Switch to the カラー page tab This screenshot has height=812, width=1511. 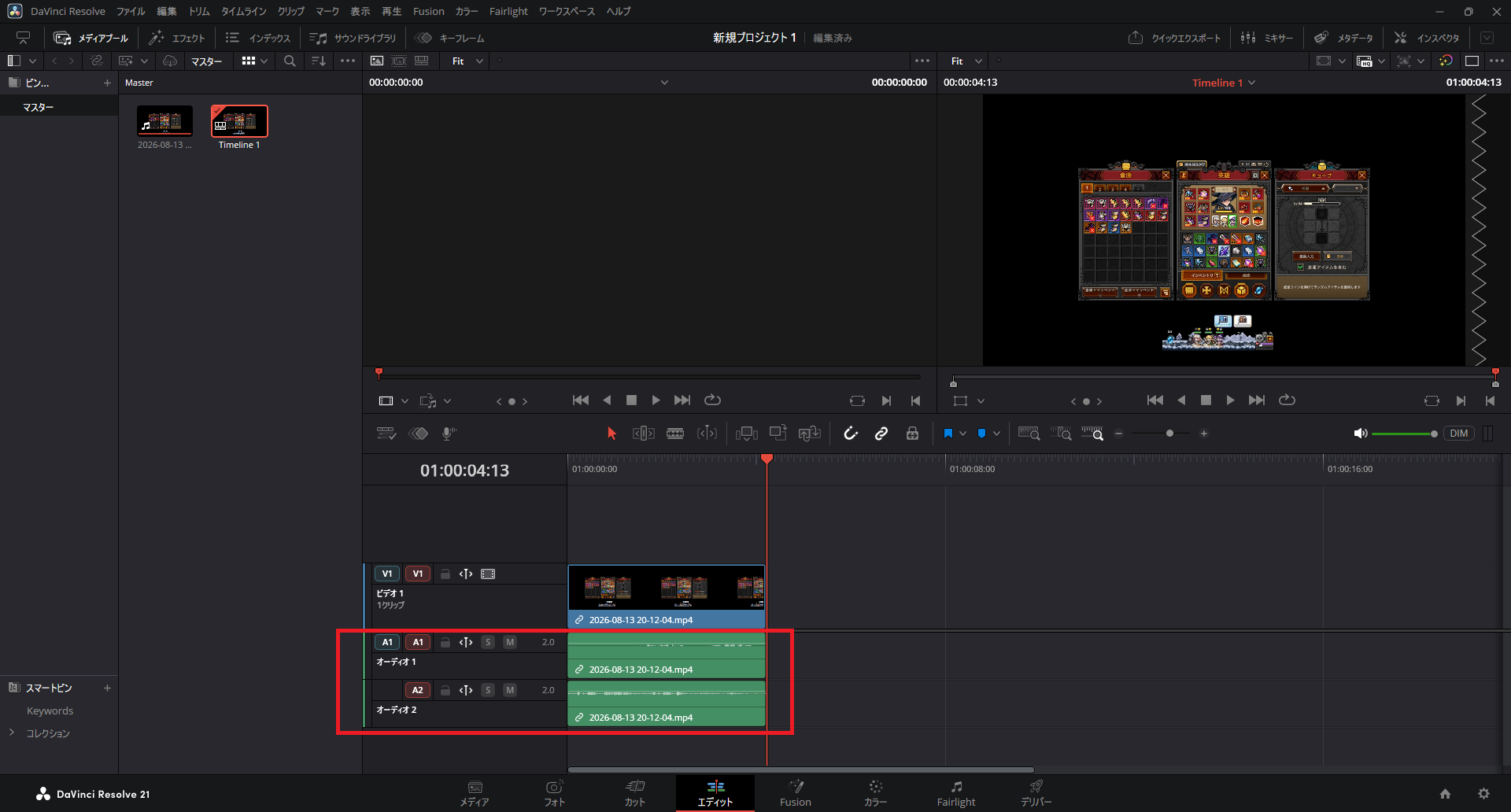875,793
